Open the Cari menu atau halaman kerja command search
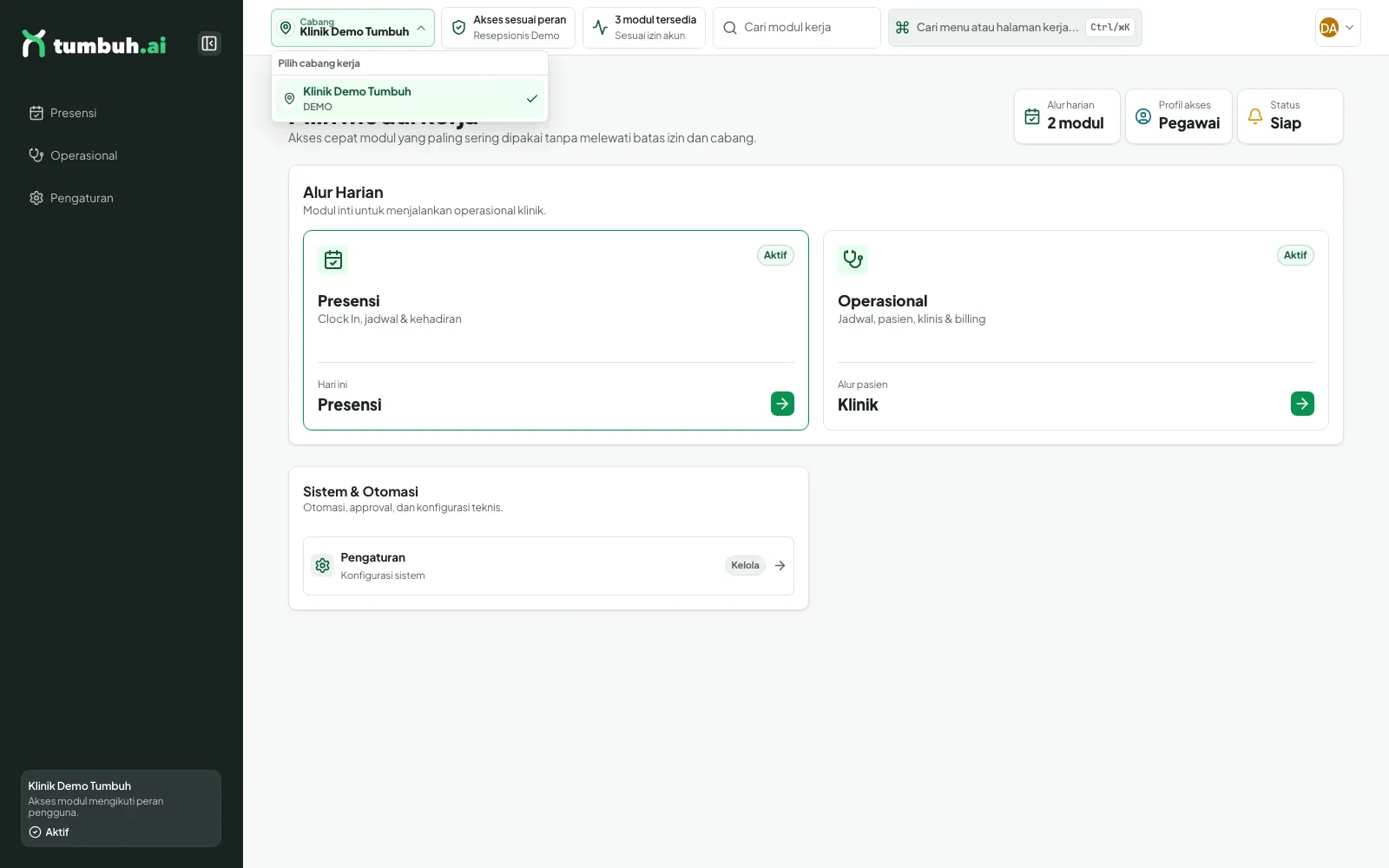 pos(1015,28)
